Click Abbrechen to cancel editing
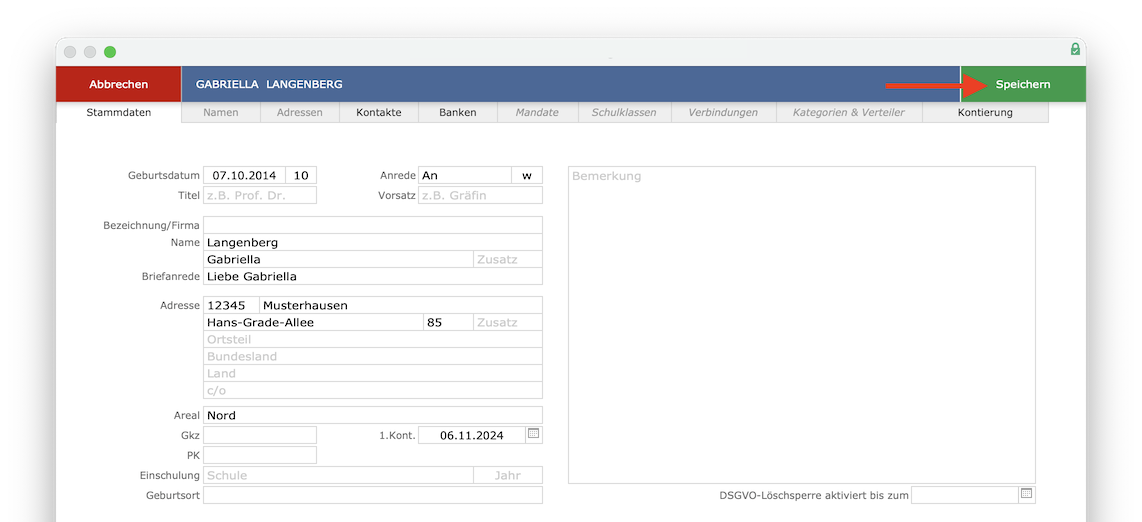This screenshot has height=522, width=1142. (119, 84)
